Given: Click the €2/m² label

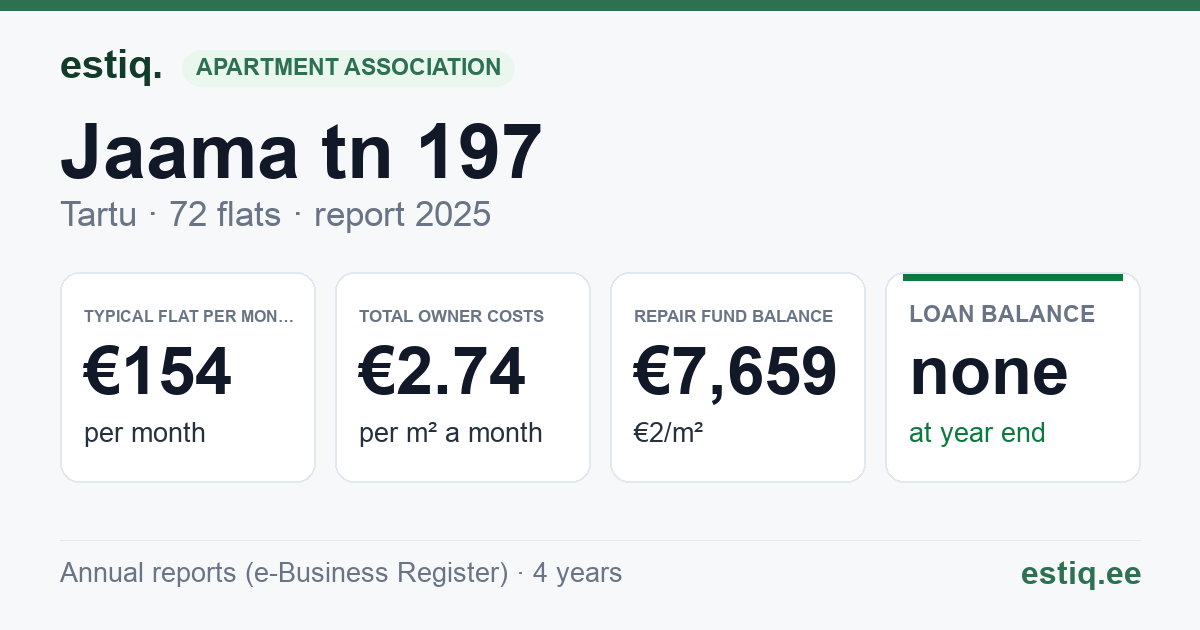Looking at the screenshot, I should click(x=669, y=433).
